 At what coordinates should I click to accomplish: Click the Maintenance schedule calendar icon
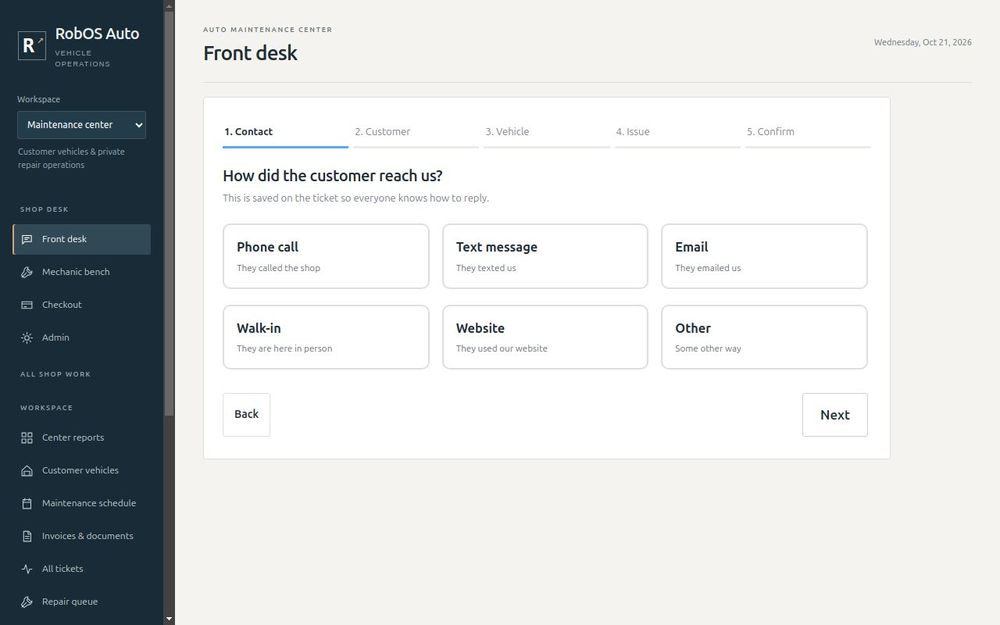pos(27,504)
